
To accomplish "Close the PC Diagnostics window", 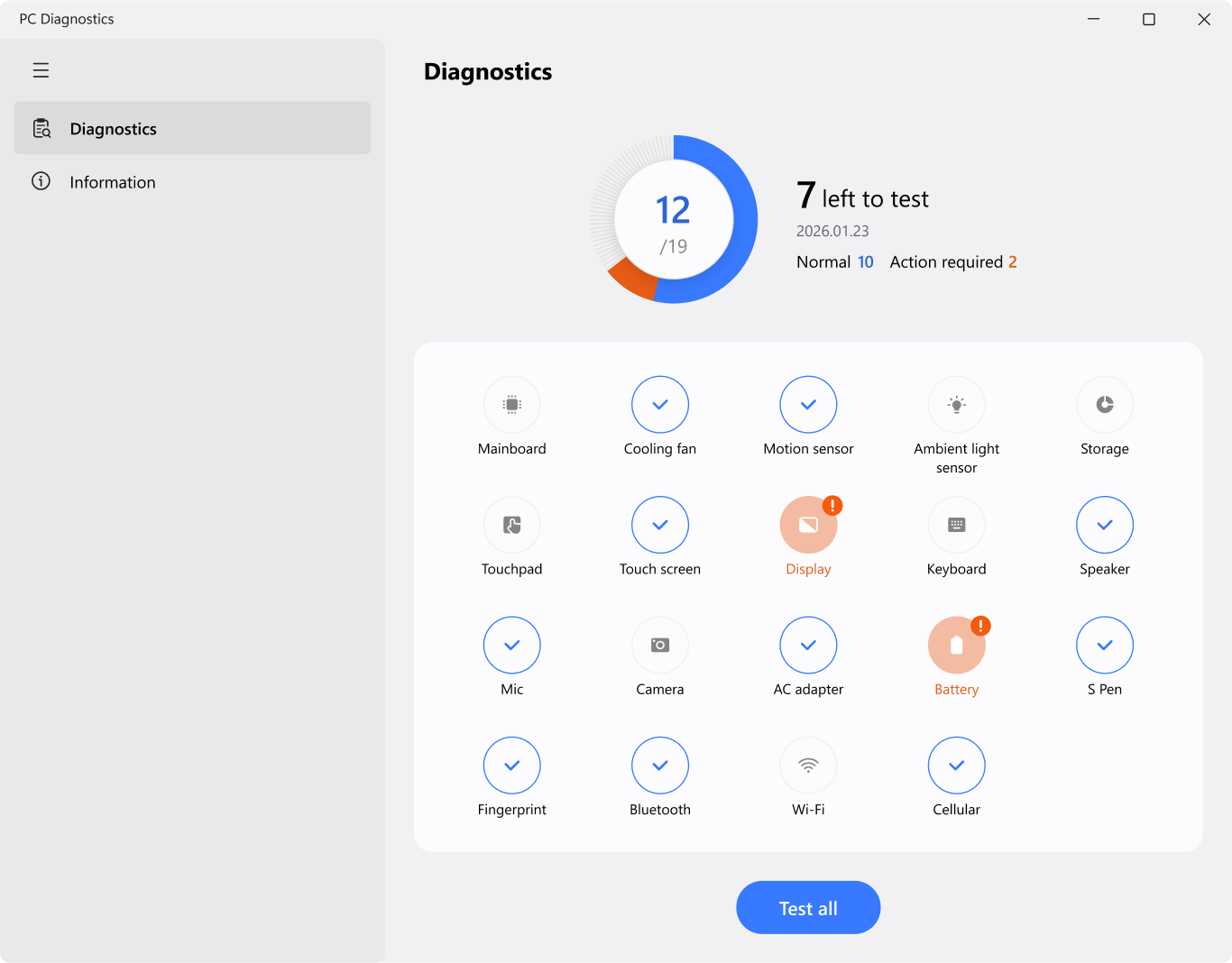I will (1204, 19).
